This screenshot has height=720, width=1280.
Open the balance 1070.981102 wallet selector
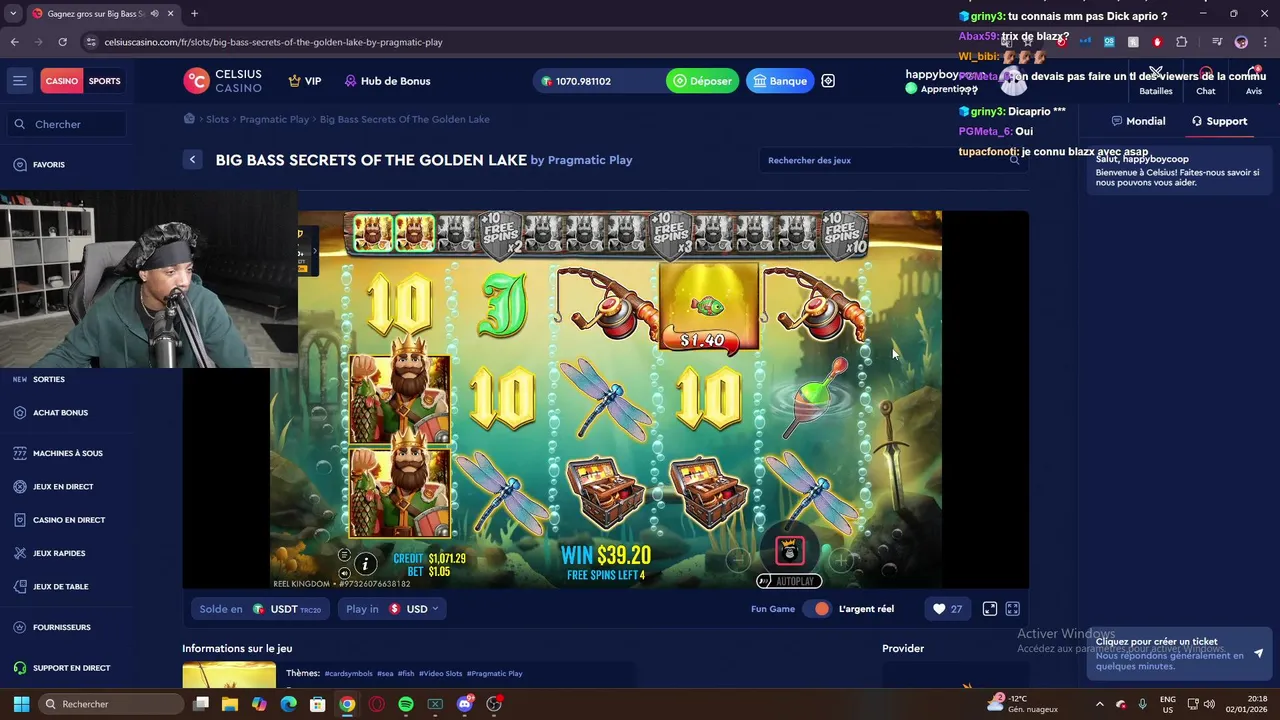tap(597, 81)
